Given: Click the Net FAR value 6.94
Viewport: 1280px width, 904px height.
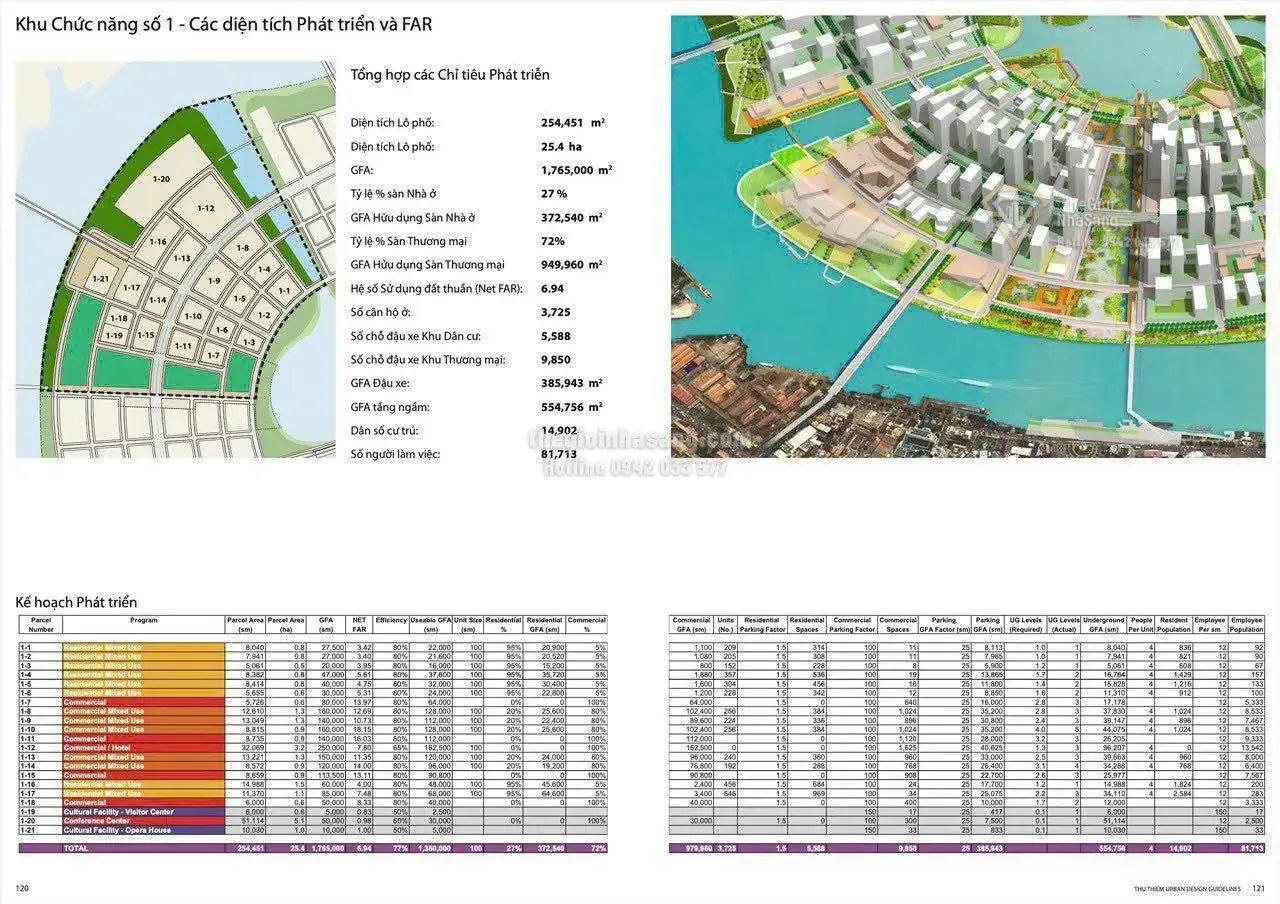Looking at the screenshot, I should [x=553, y=289].
